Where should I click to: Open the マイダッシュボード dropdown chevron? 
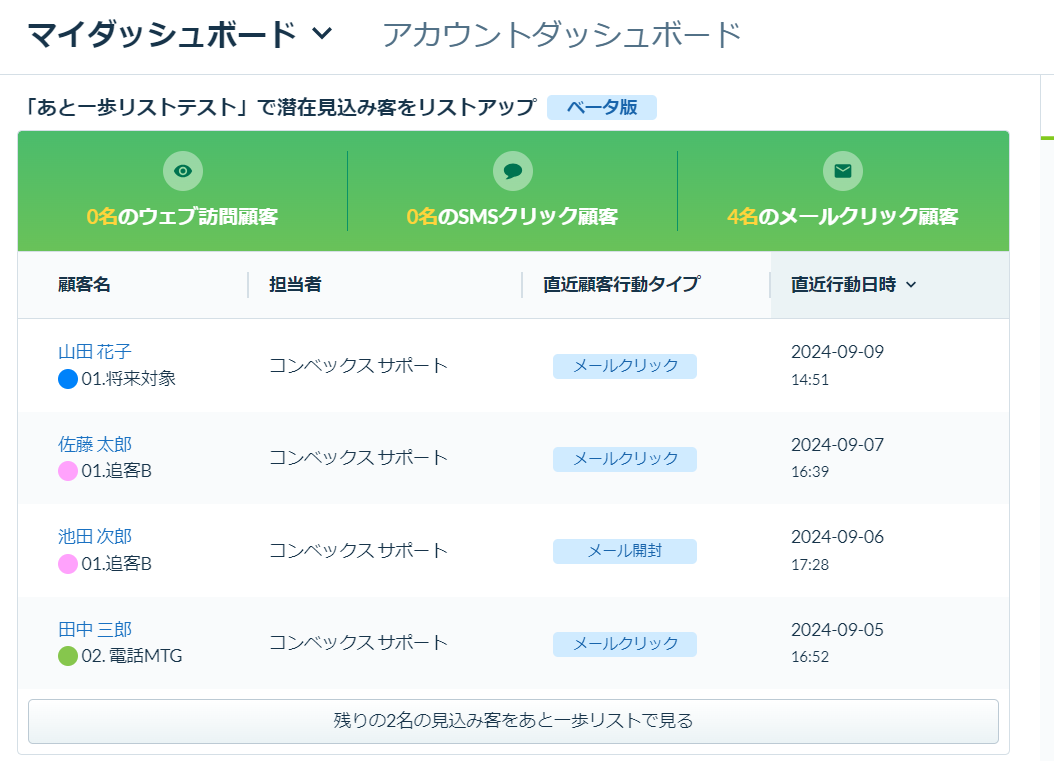click(x=323, y=33)
